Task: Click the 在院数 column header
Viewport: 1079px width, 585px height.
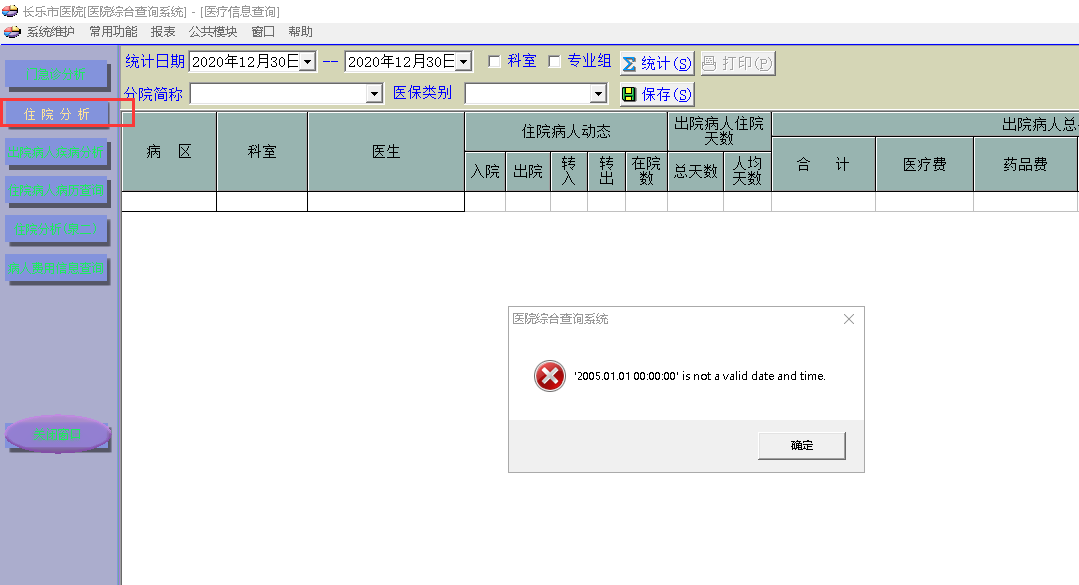Action: (646, 171)
